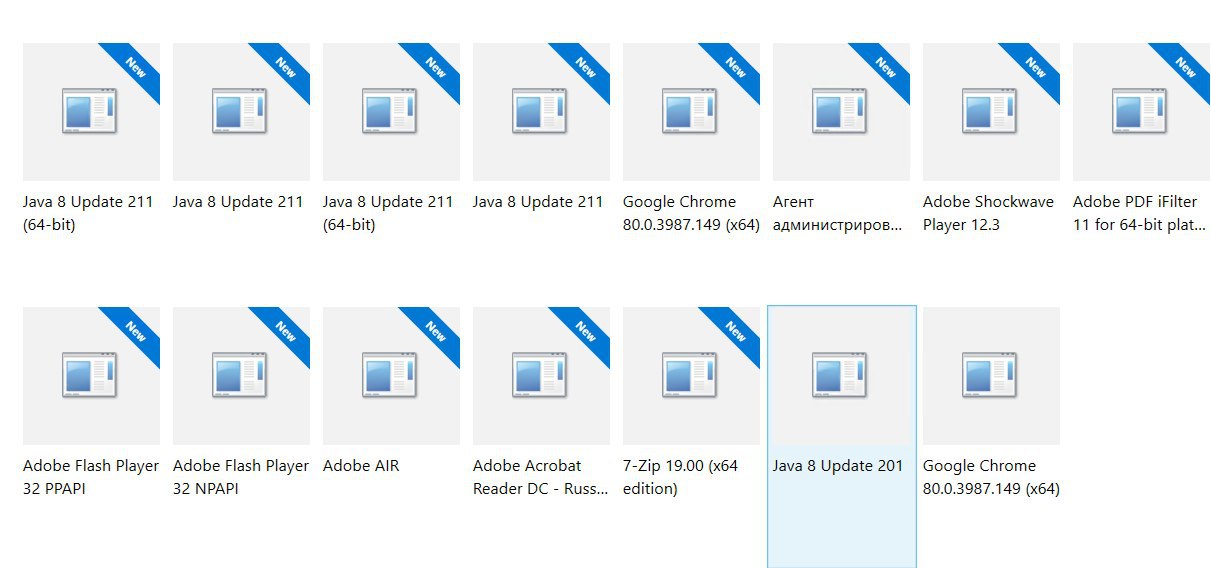Open Google Chrome icon marked with New ribbon
1211x568 pixels.
(x=691, y=112)
